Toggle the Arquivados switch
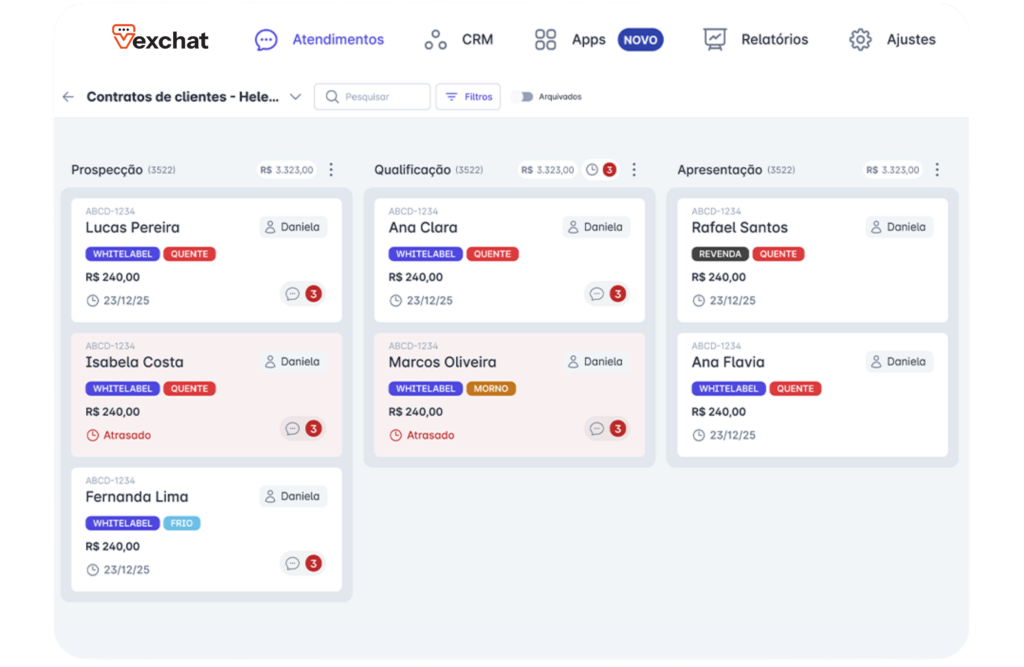 click(x=522, y=97)
